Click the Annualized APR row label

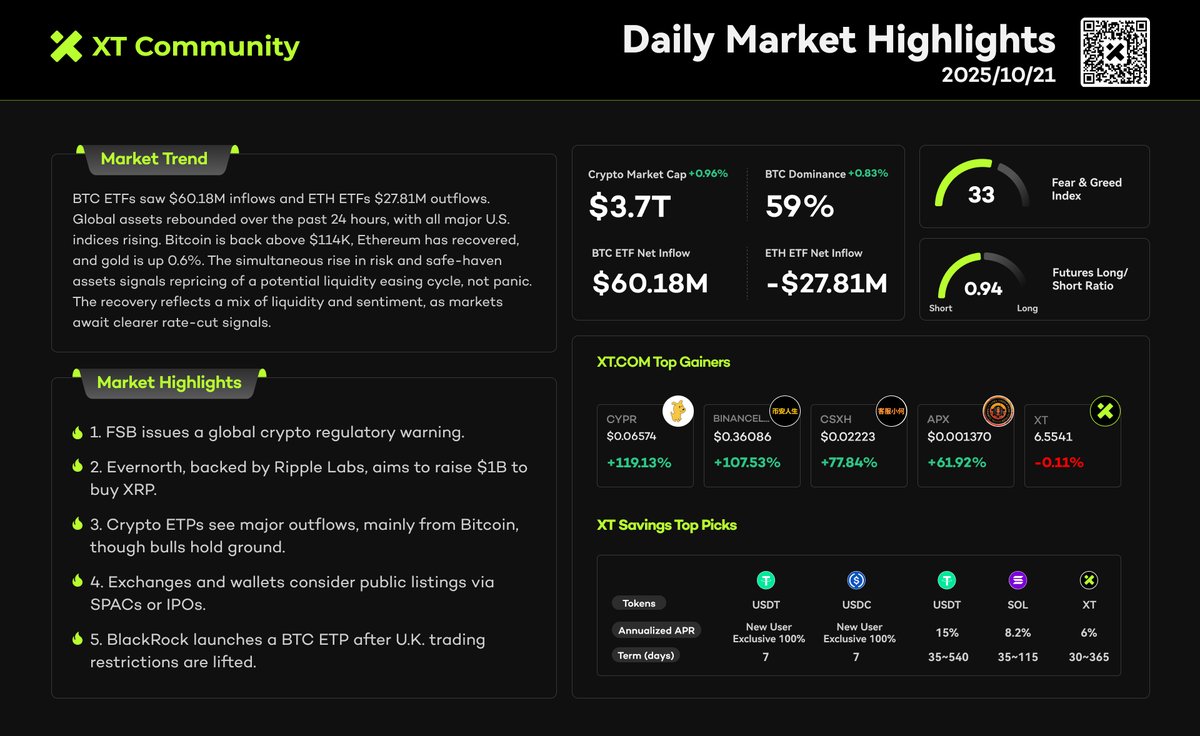[654, 630]
